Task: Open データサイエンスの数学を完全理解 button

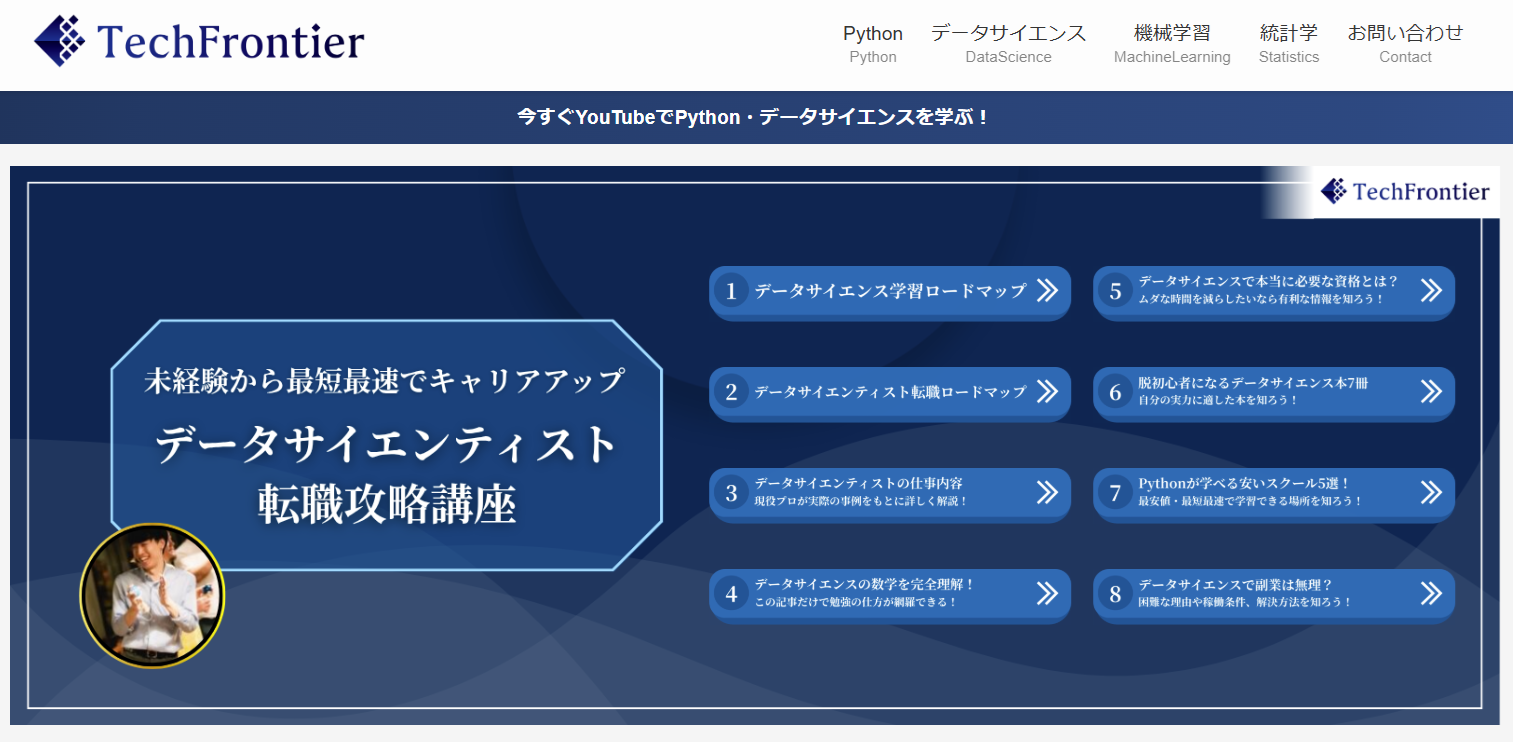Action: 890,595
